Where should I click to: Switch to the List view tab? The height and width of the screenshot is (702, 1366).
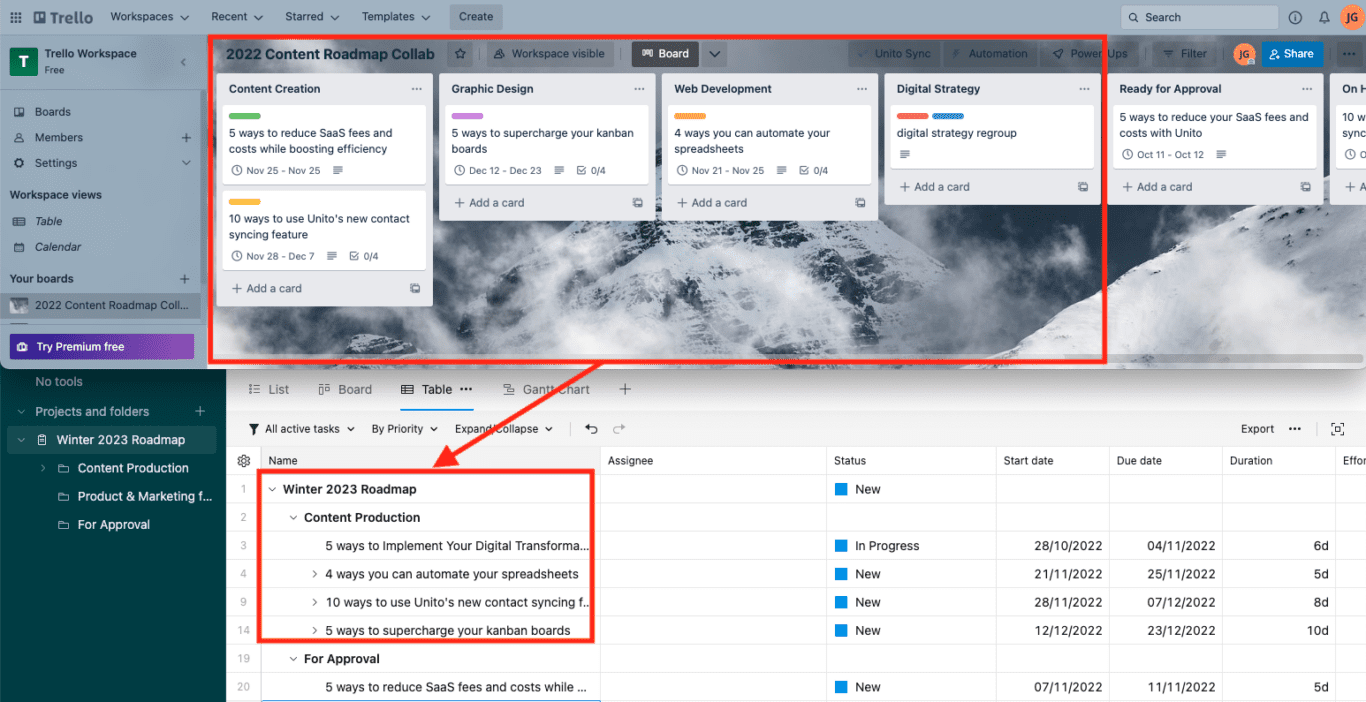tap(268, 390)
